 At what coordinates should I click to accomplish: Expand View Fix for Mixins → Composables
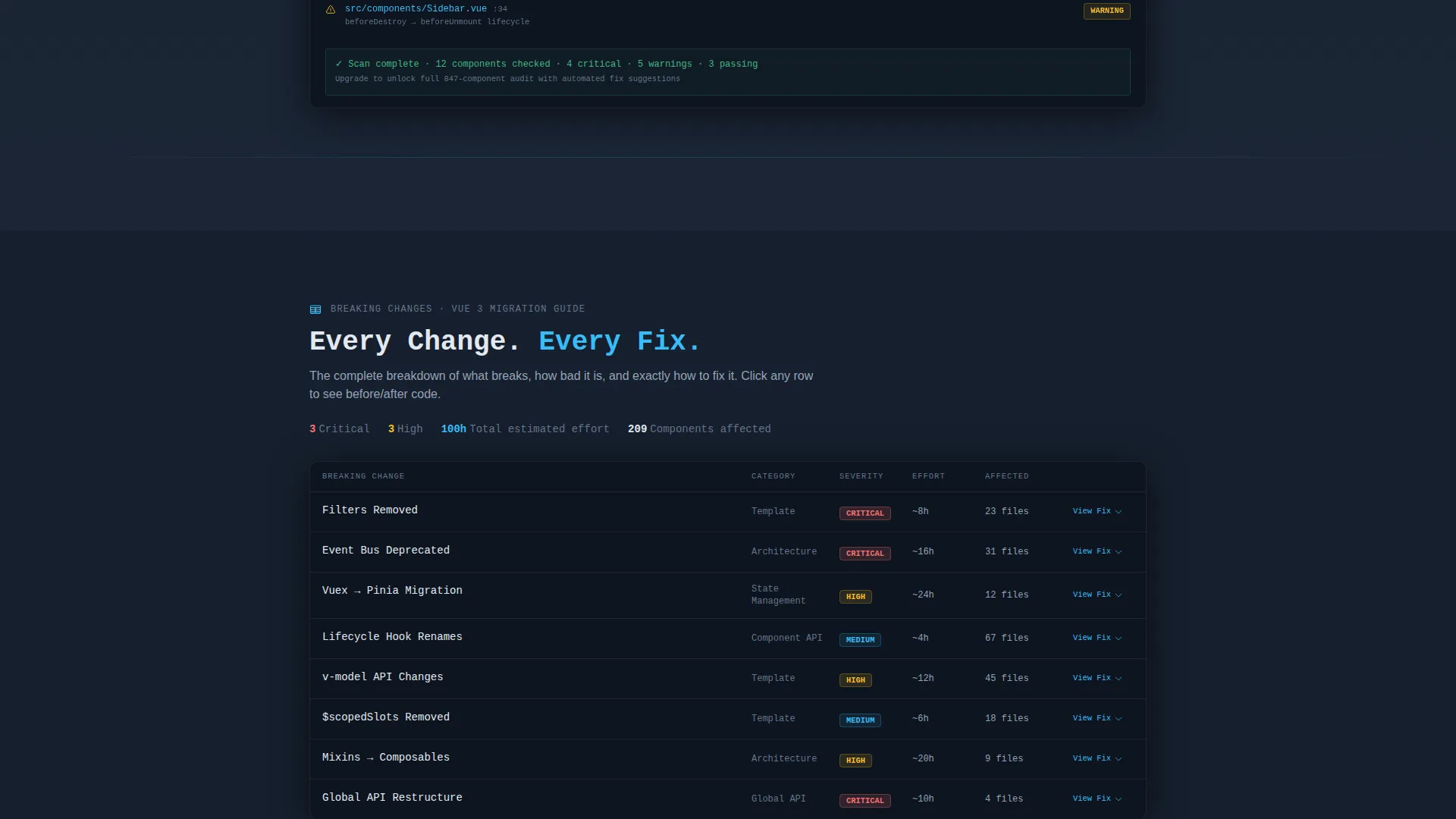(x=1097, y=758)
